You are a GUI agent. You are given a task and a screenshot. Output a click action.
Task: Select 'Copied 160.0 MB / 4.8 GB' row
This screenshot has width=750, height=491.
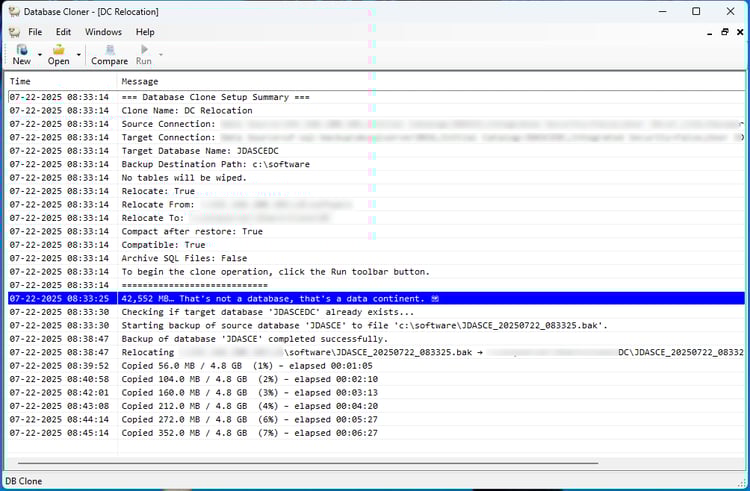tap(376, 393)
